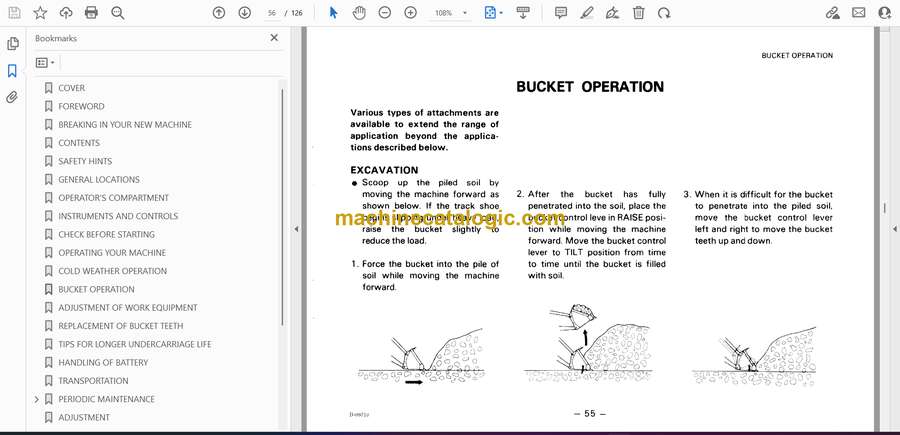The height and width of the screenshot is (435, 900).
Task: Toggle the Bookmarks panel icon
Action: tap(13, 71)
